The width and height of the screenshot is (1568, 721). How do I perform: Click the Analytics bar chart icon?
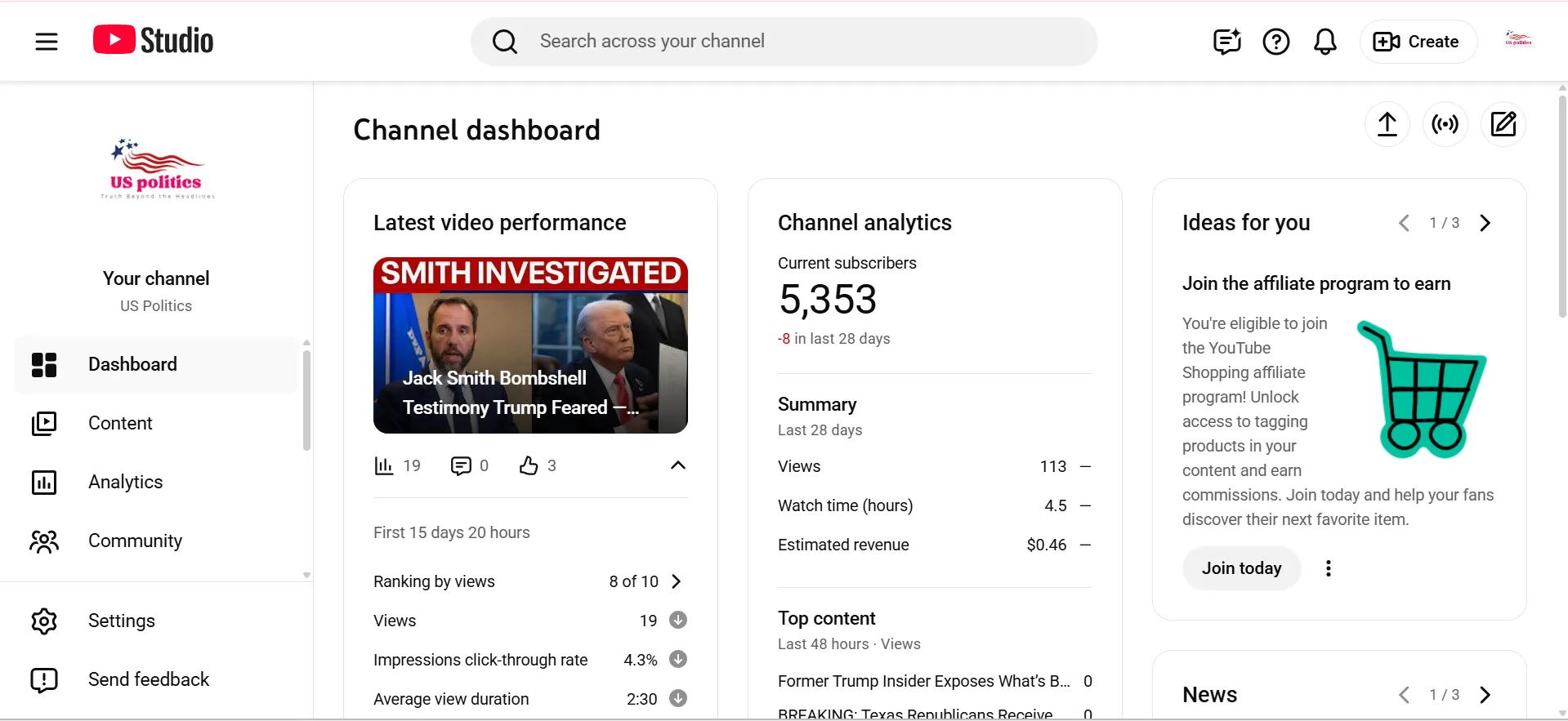[44, 482]
